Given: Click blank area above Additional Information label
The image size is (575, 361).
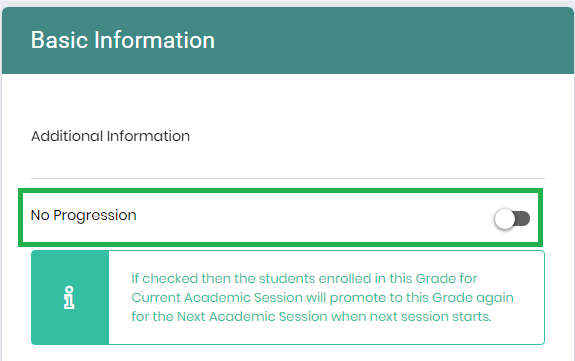Looking at the screenshot, I should coord(288,101).
